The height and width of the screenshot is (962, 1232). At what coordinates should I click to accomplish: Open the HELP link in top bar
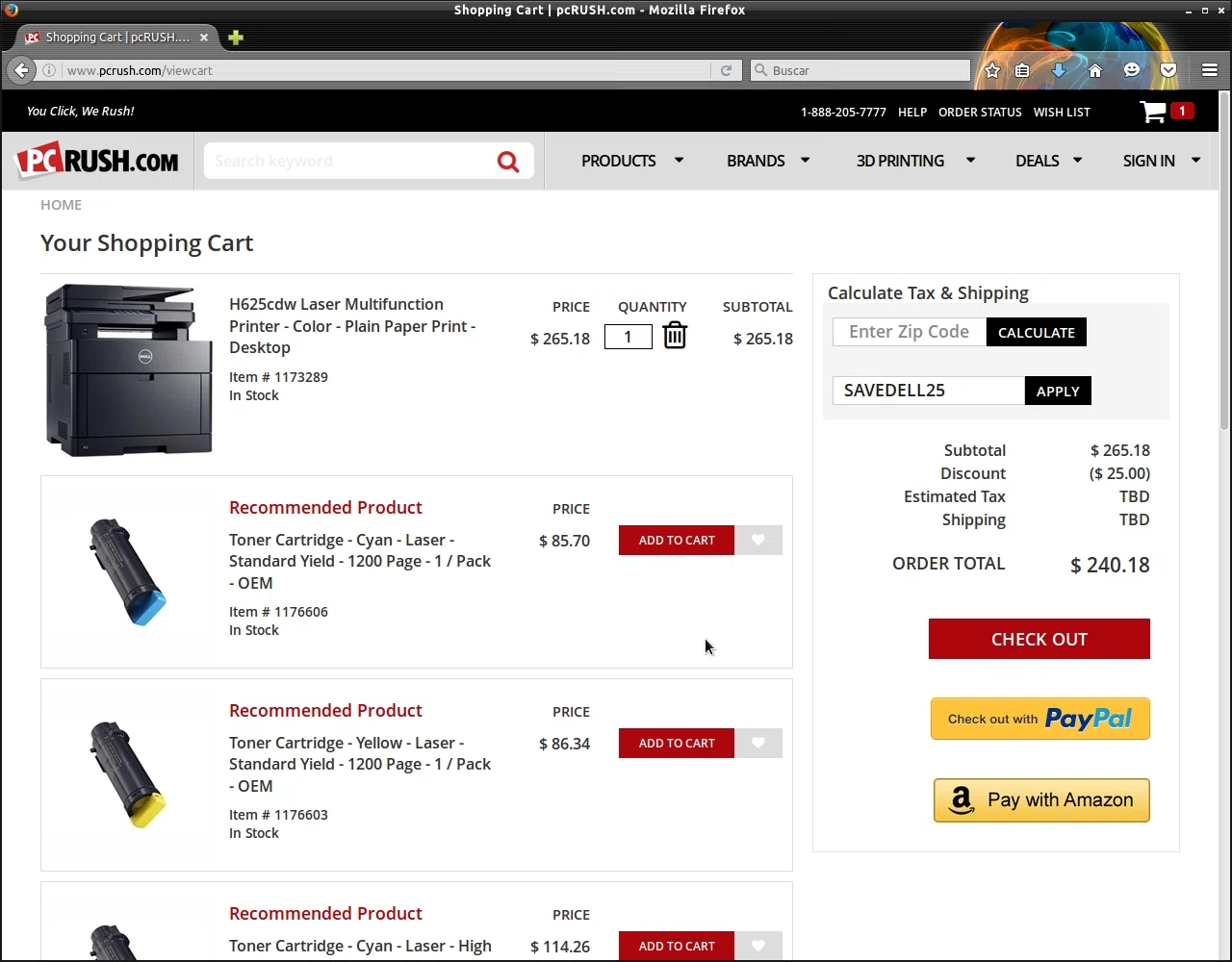(912, 112)
